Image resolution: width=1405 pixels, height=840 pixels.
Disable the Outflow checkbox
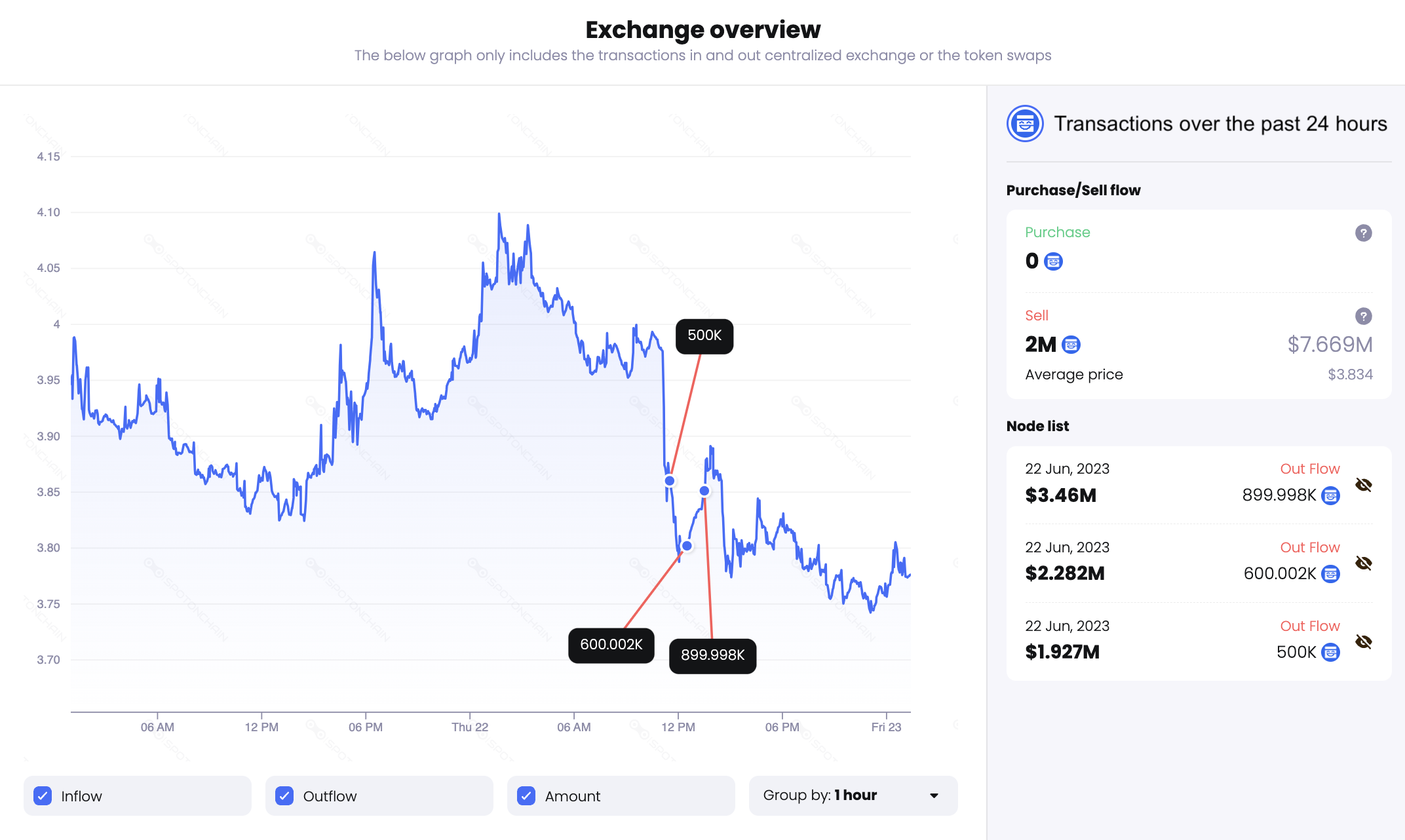pyautogui.click(x=284, y=795)
